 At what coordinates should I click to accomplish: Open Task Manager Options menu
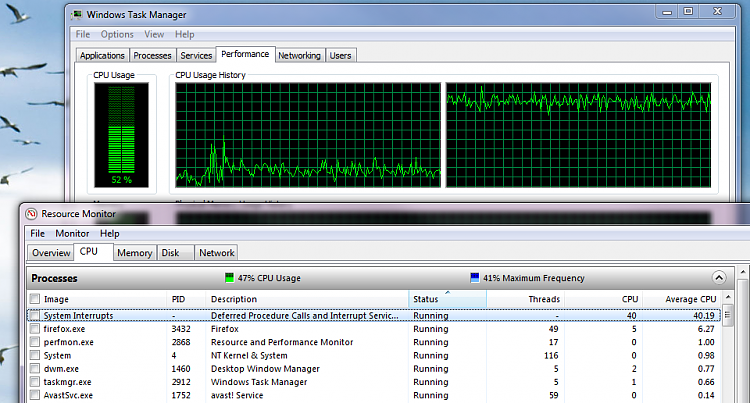tap(117, 34)
